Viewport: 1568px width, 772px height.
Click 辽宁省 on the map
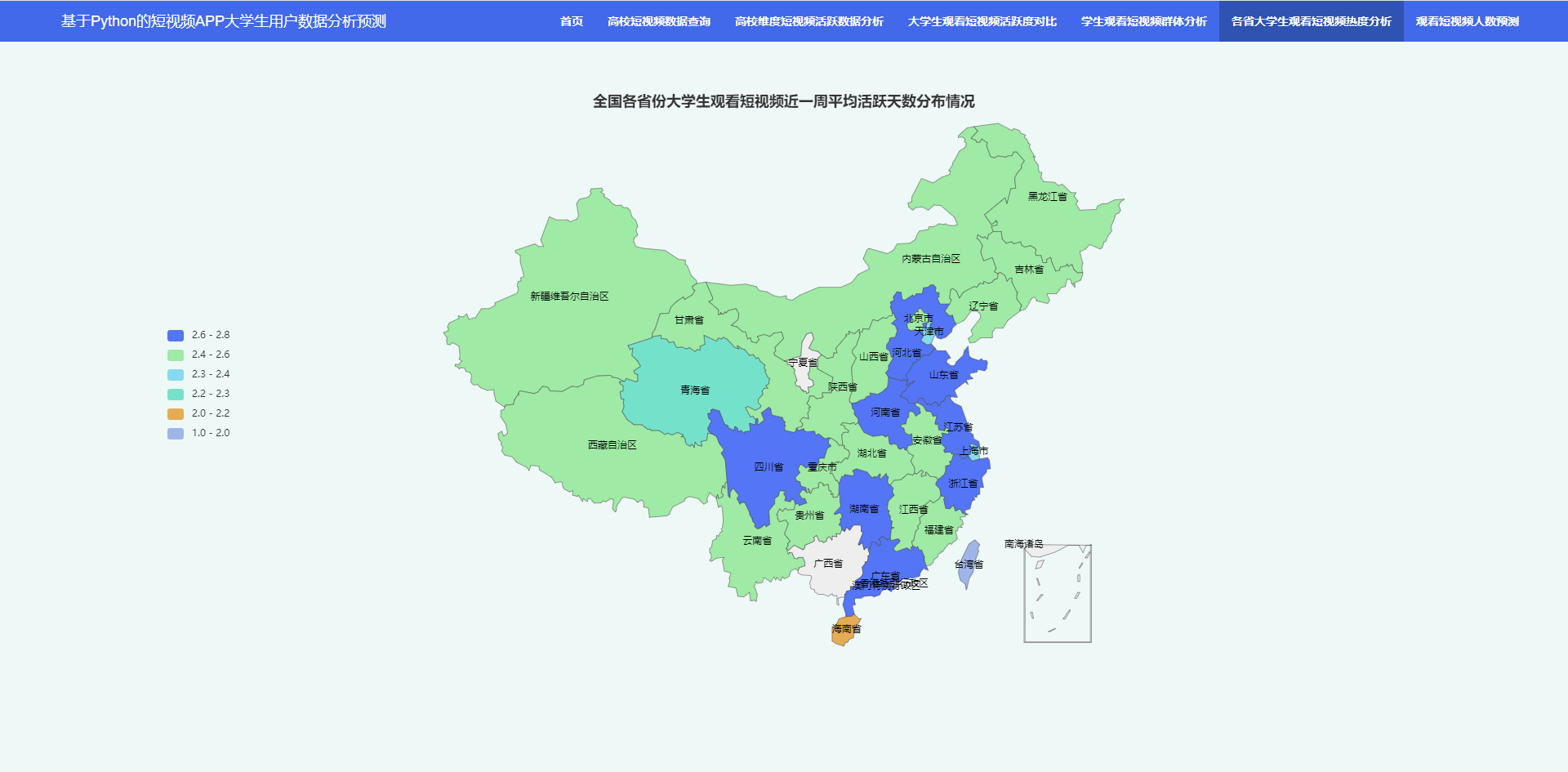pyautogui.click(x=983, y=306)
